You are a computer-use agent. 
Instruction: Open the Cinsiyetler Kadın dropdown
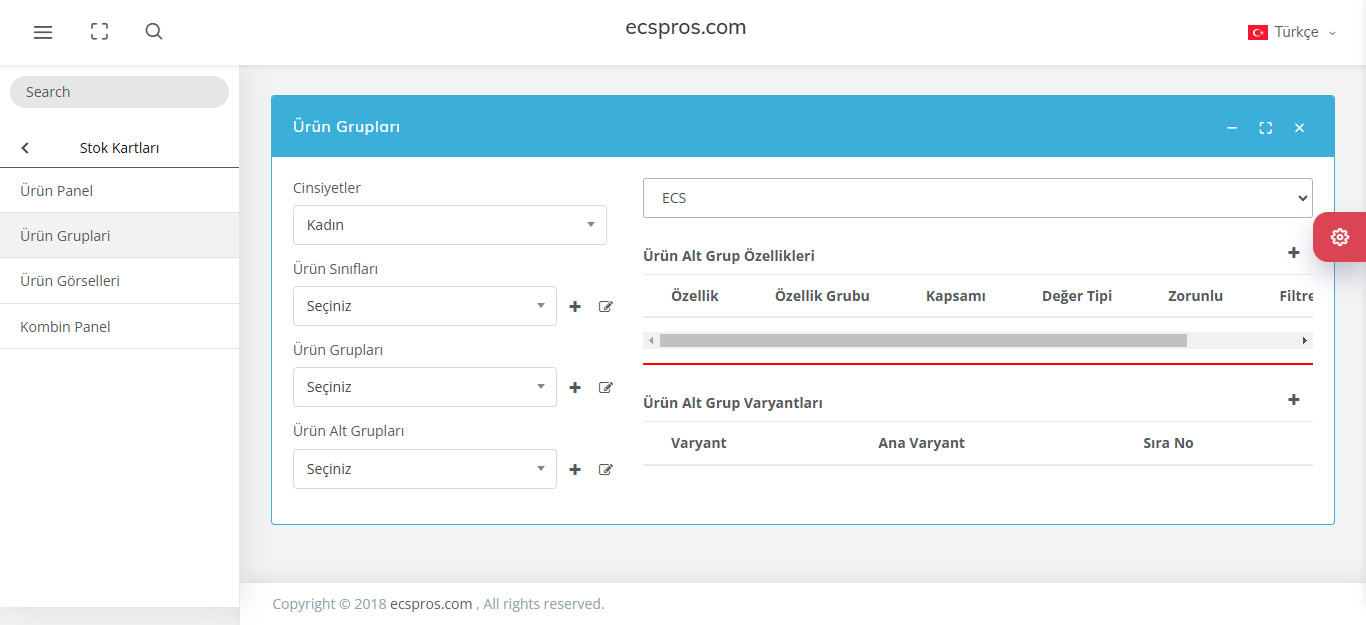[450, 225]
